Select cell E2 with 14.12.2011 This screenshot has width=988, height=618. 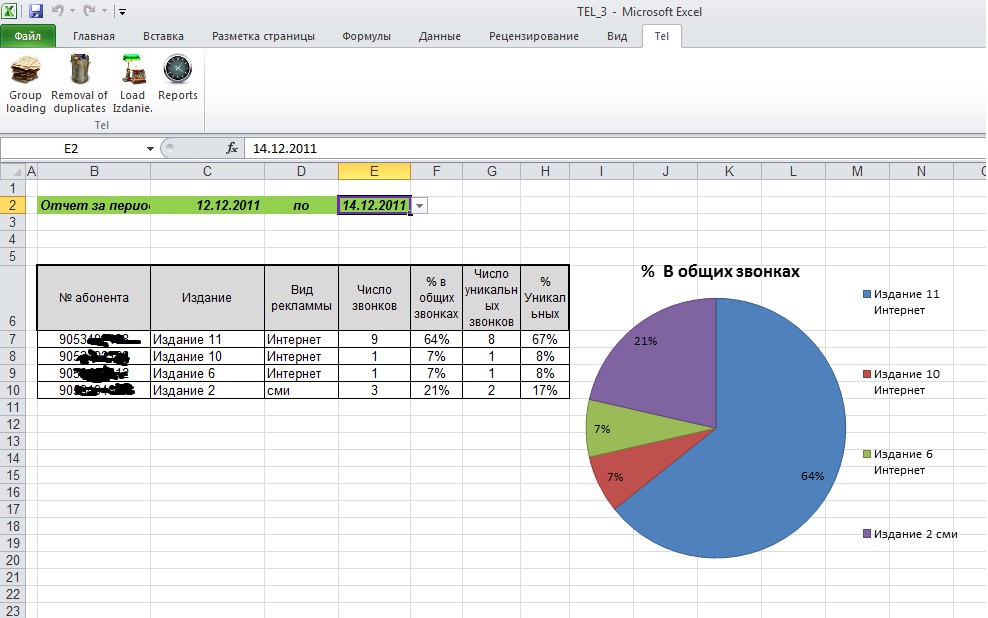[374, 205]
